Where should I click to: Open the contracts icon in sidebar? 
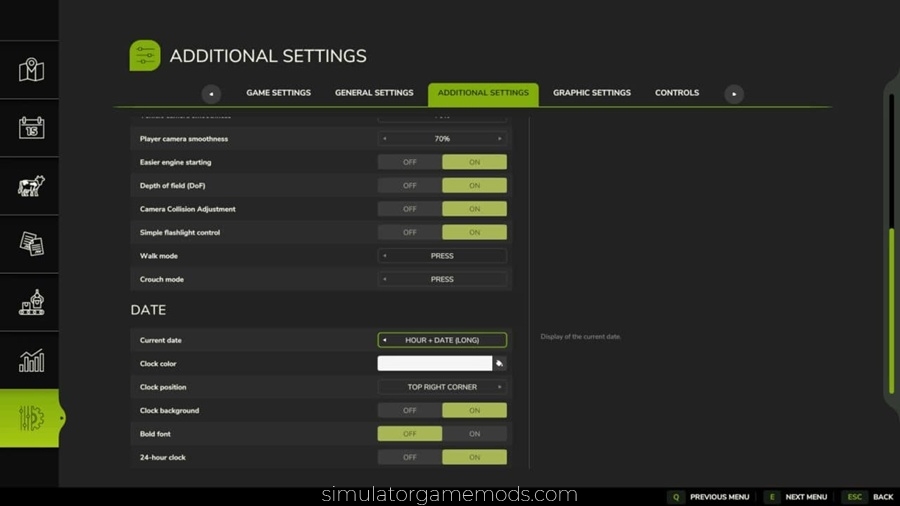coord(31,244)
